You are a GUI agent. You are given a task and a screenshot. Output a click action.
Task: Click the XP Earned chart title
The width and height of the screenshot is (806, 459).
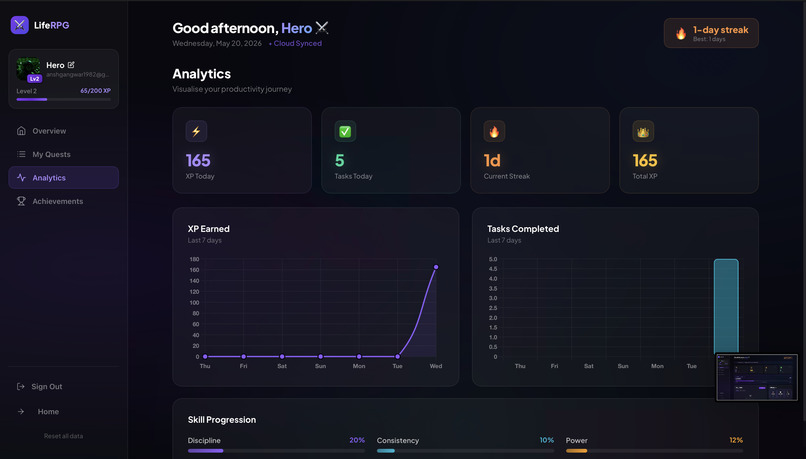tap(208, 229)
